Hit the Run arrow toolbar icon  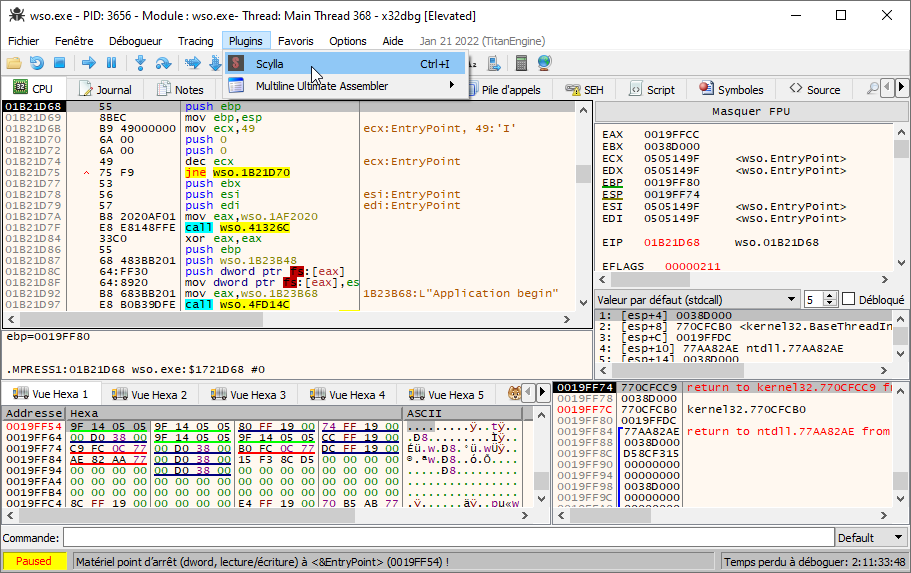pyautogui.click(x=88, y=63)
